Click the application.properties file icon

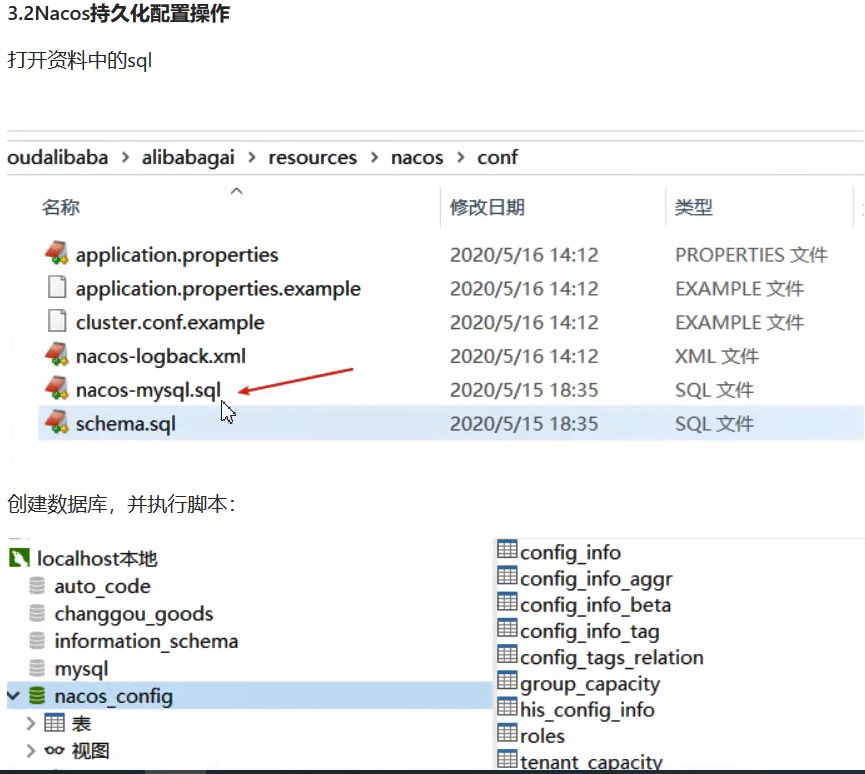(56, 253)
